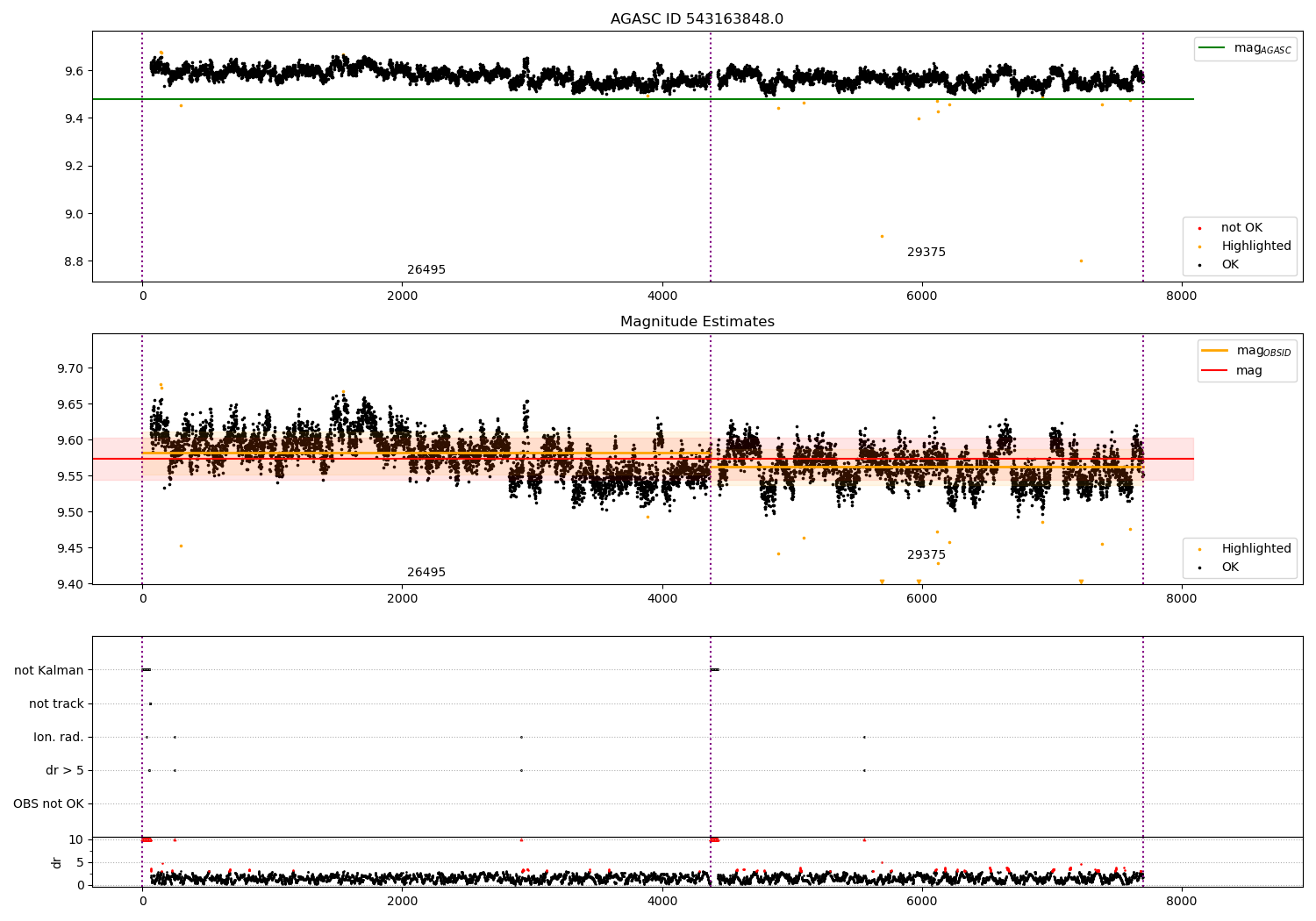This screenshot has width=1316, height=921.
Task: Click the 'not OK' entry in top plot legend
Action: [x=1241, y=228]
